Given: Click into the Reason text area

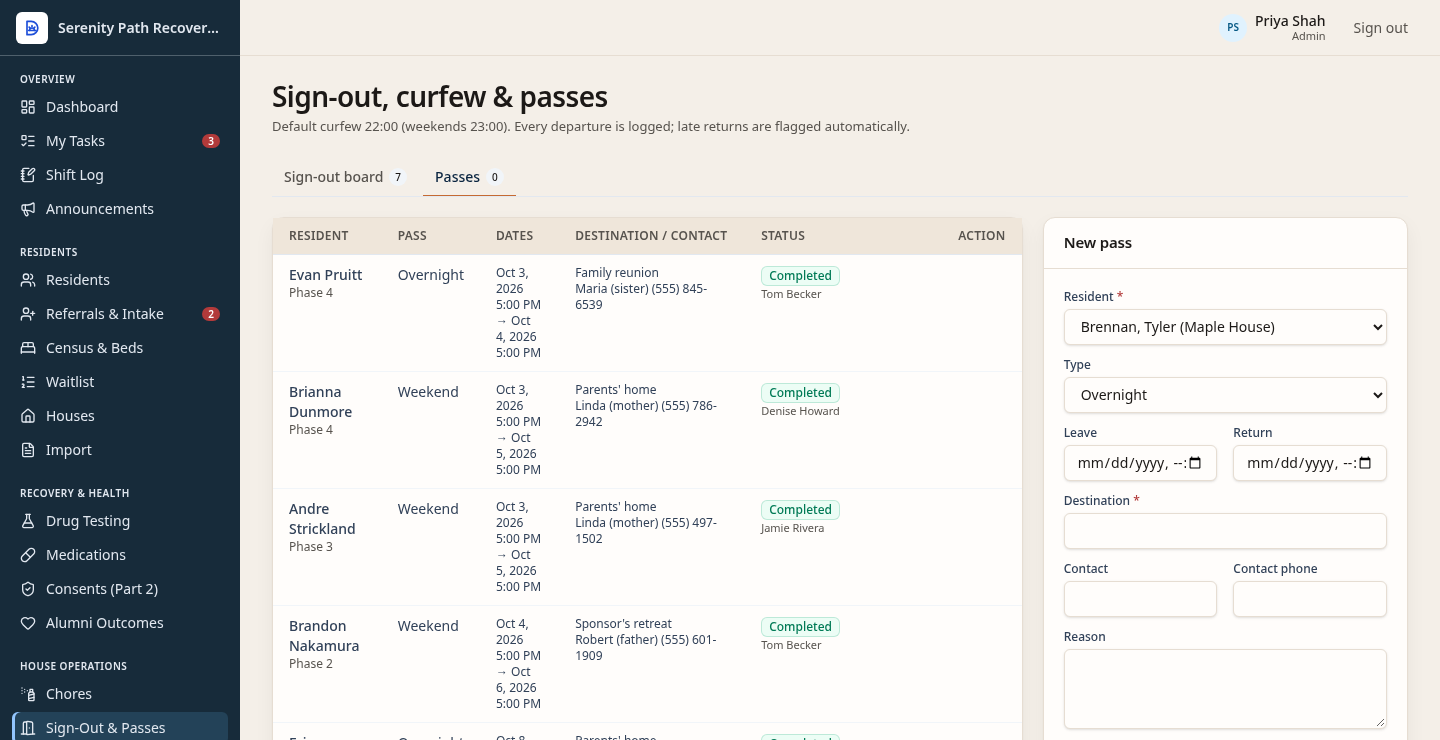Looking at the screenshot, I should point(1225,689).
